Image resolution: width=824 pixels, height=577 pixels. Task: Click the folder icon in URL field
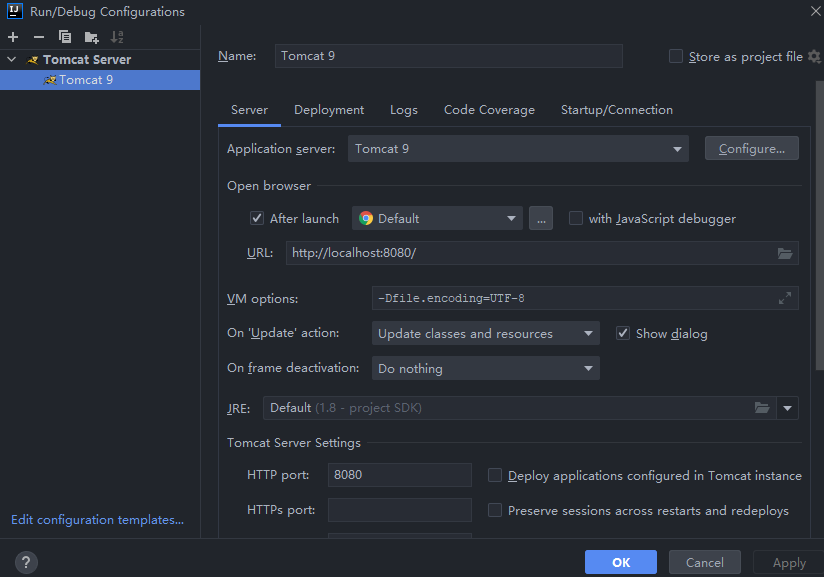785,254
